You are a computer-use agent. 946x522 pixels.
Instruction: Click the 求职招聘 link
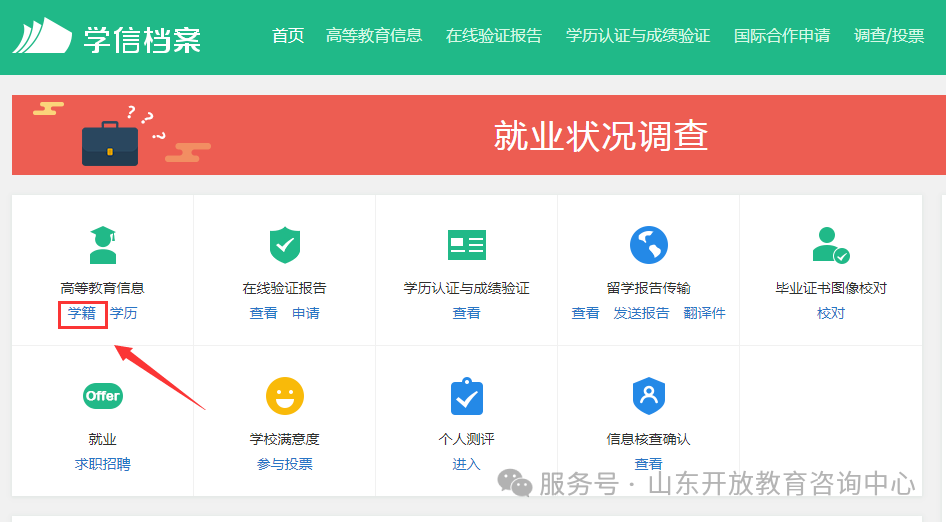[103, 464]
